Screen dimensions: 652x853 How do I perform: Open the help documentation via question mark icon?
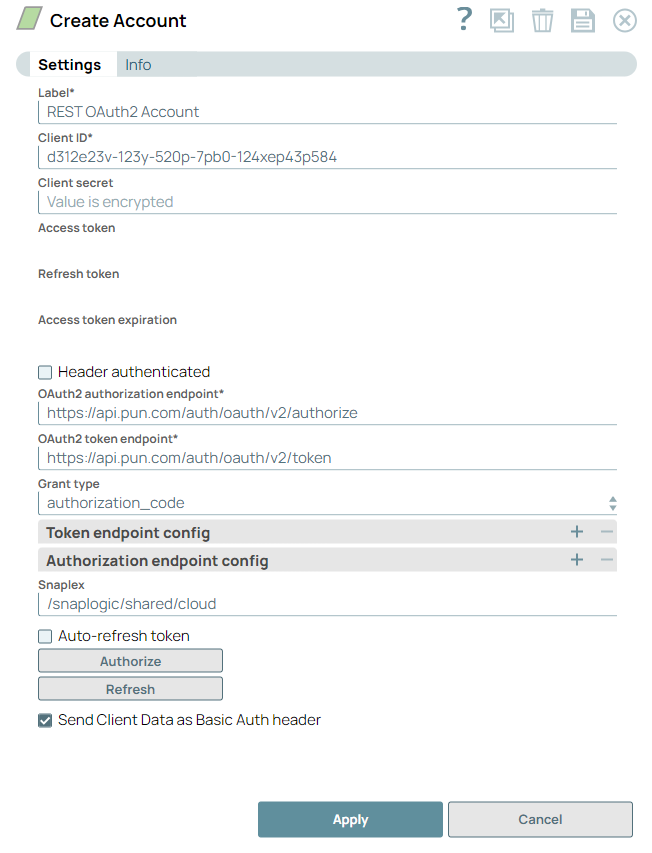pos(463,19)
